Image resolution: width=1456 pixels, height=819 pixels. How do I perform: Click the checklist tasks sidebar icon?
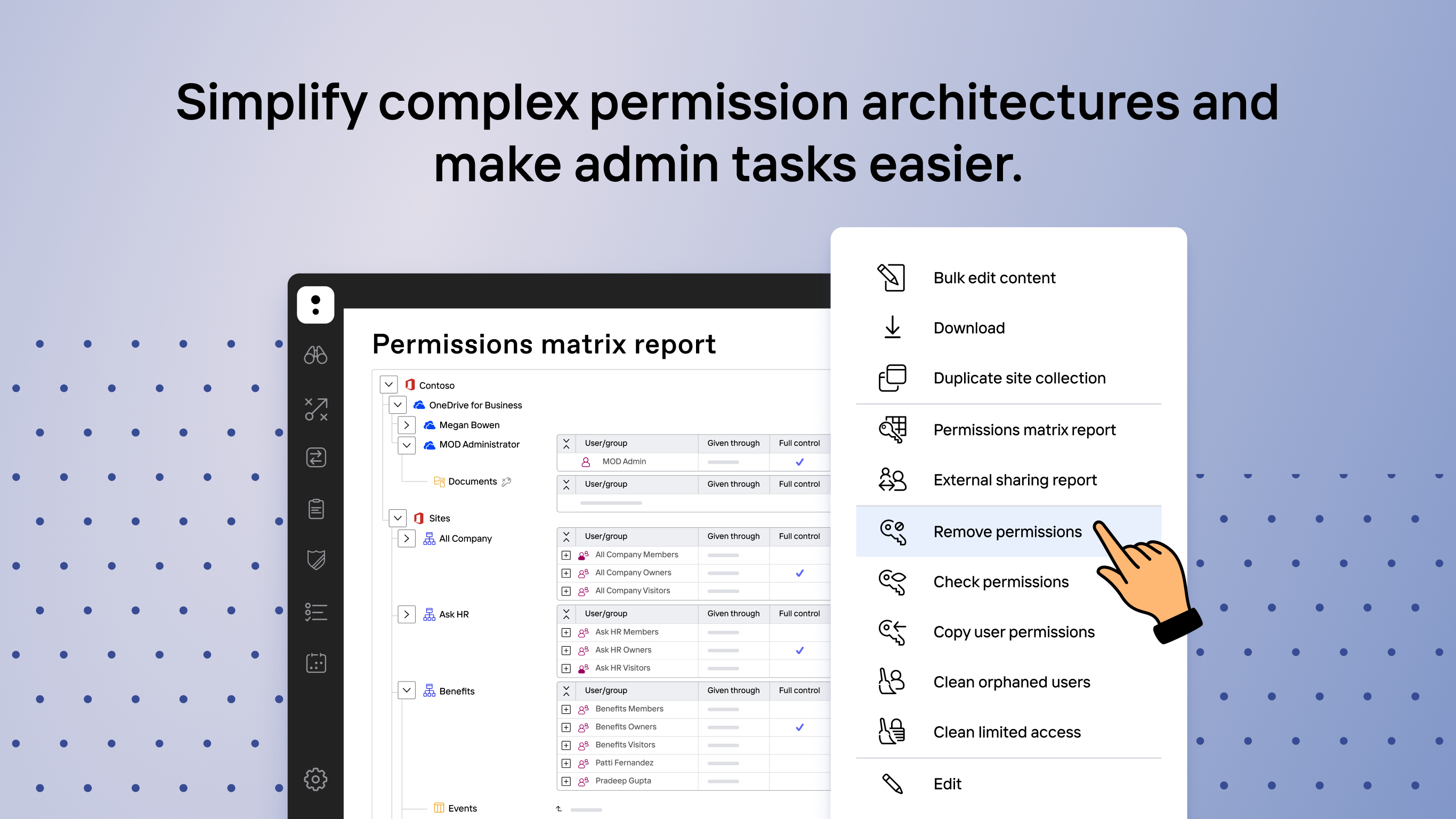pyautogui.click(x=316, y=612)
